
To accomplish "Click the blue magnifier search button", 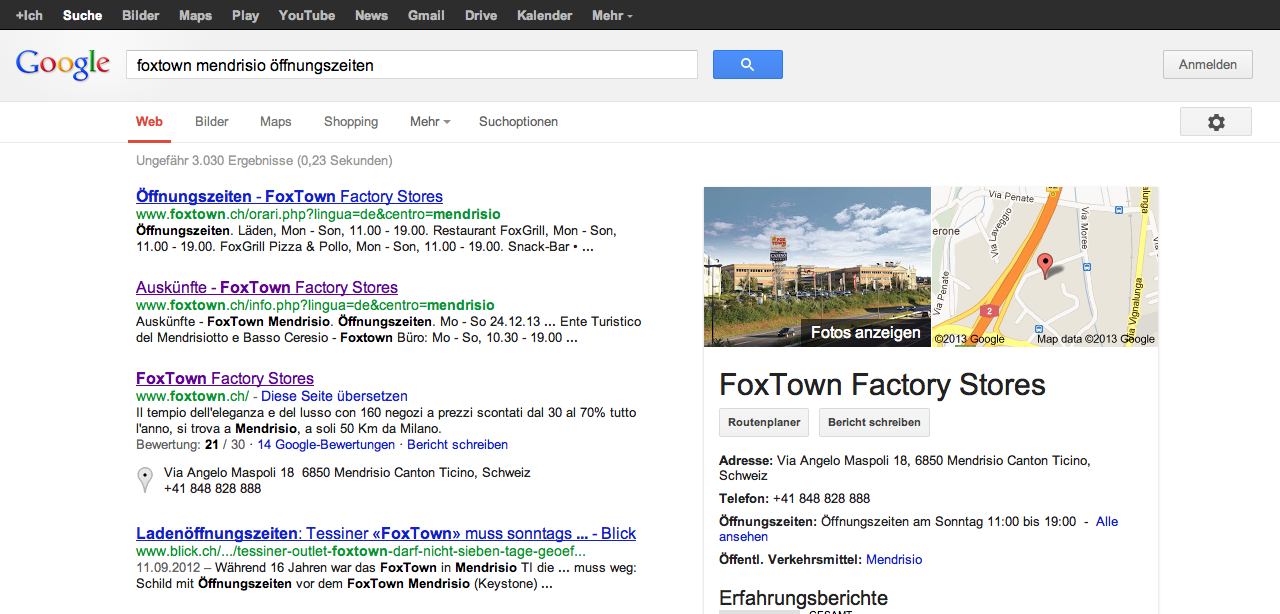I will coord(747,65).
